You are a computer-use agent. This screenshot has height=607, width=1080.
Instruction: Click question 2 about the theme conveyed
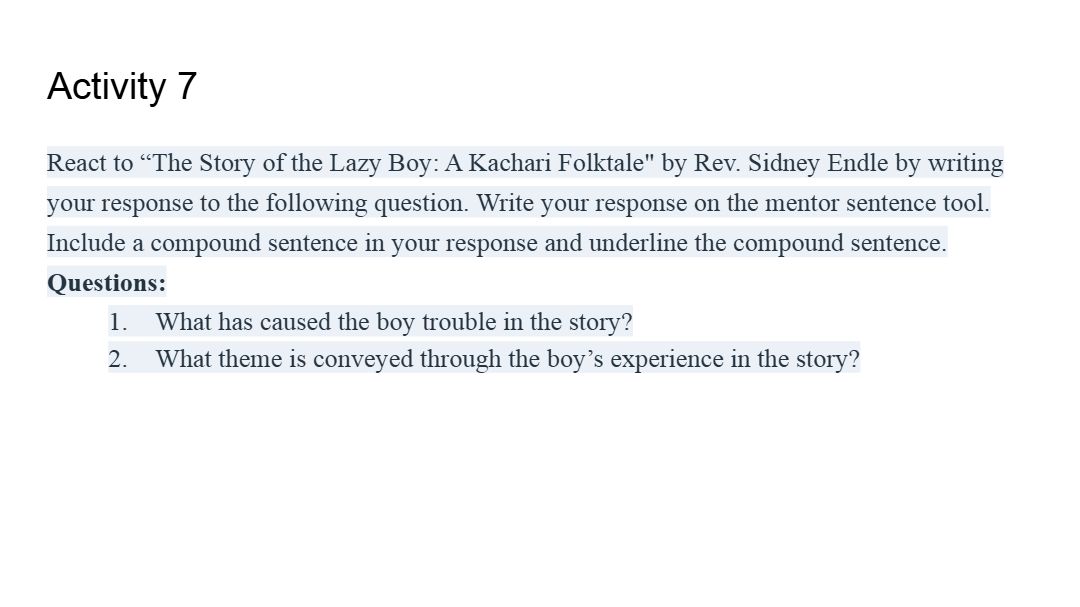(x=508, y=359)
